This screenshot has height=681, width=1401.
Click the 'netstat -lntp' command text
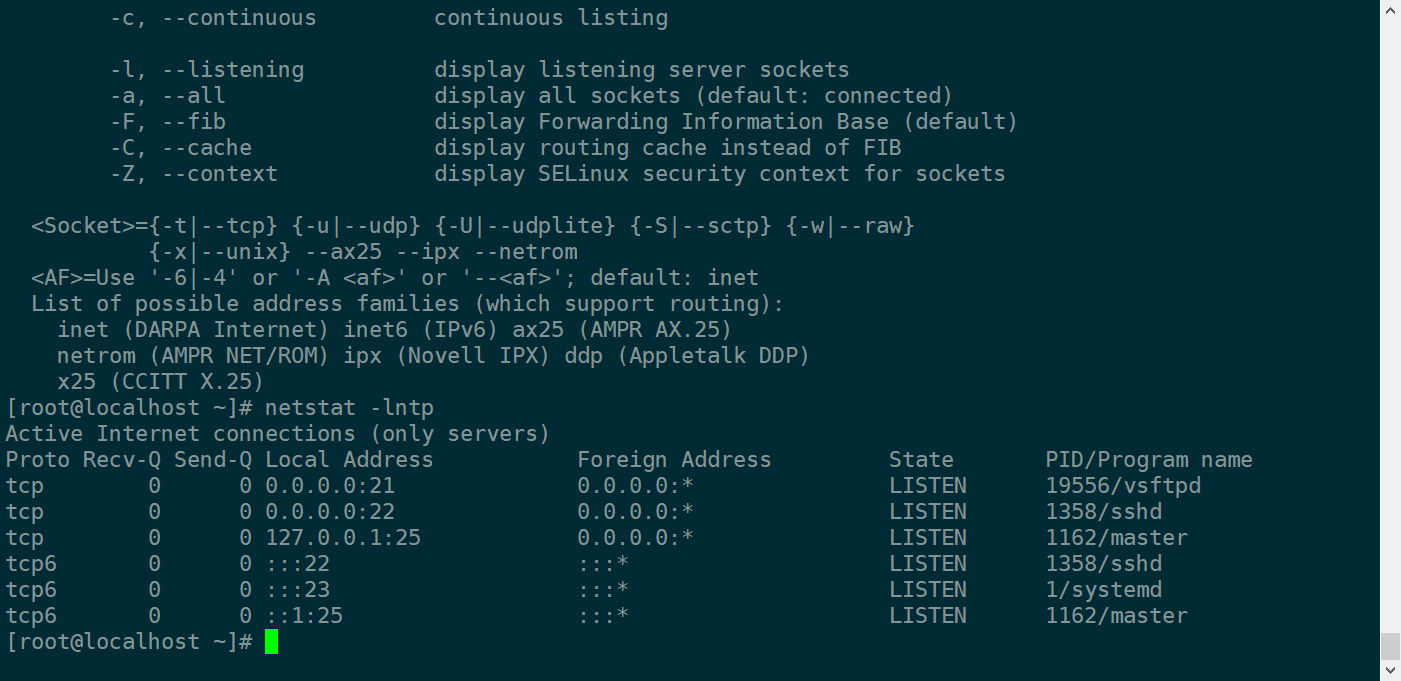(349, 408)
